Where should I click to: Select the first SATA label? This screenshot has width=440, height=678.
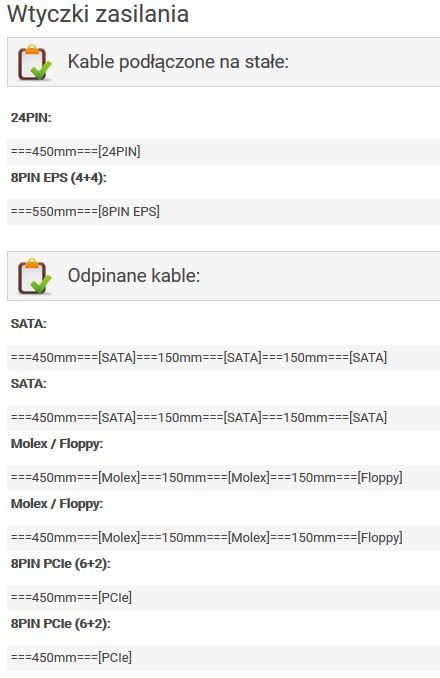[x=29, y=324]
